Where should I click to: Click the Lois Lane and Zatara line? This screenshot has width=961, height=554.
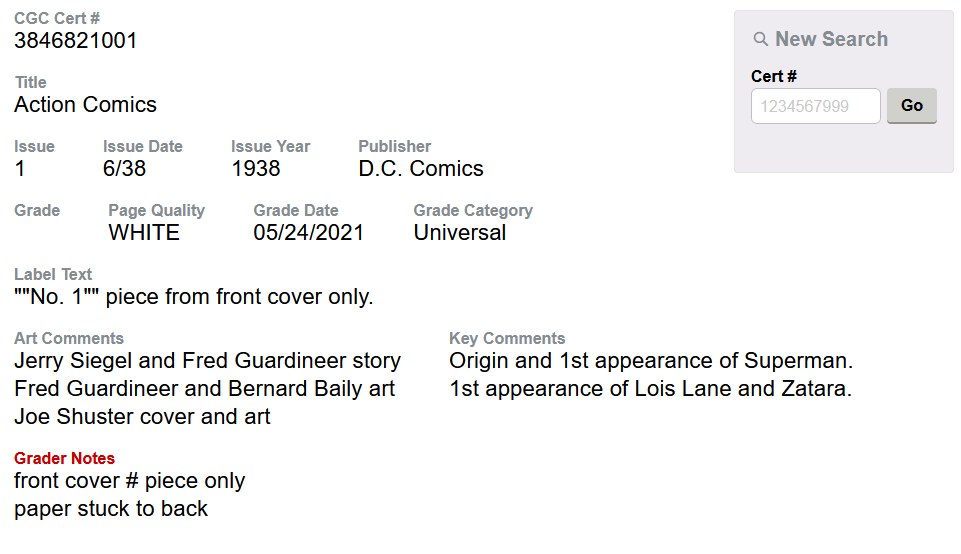(x=650, y=389)
